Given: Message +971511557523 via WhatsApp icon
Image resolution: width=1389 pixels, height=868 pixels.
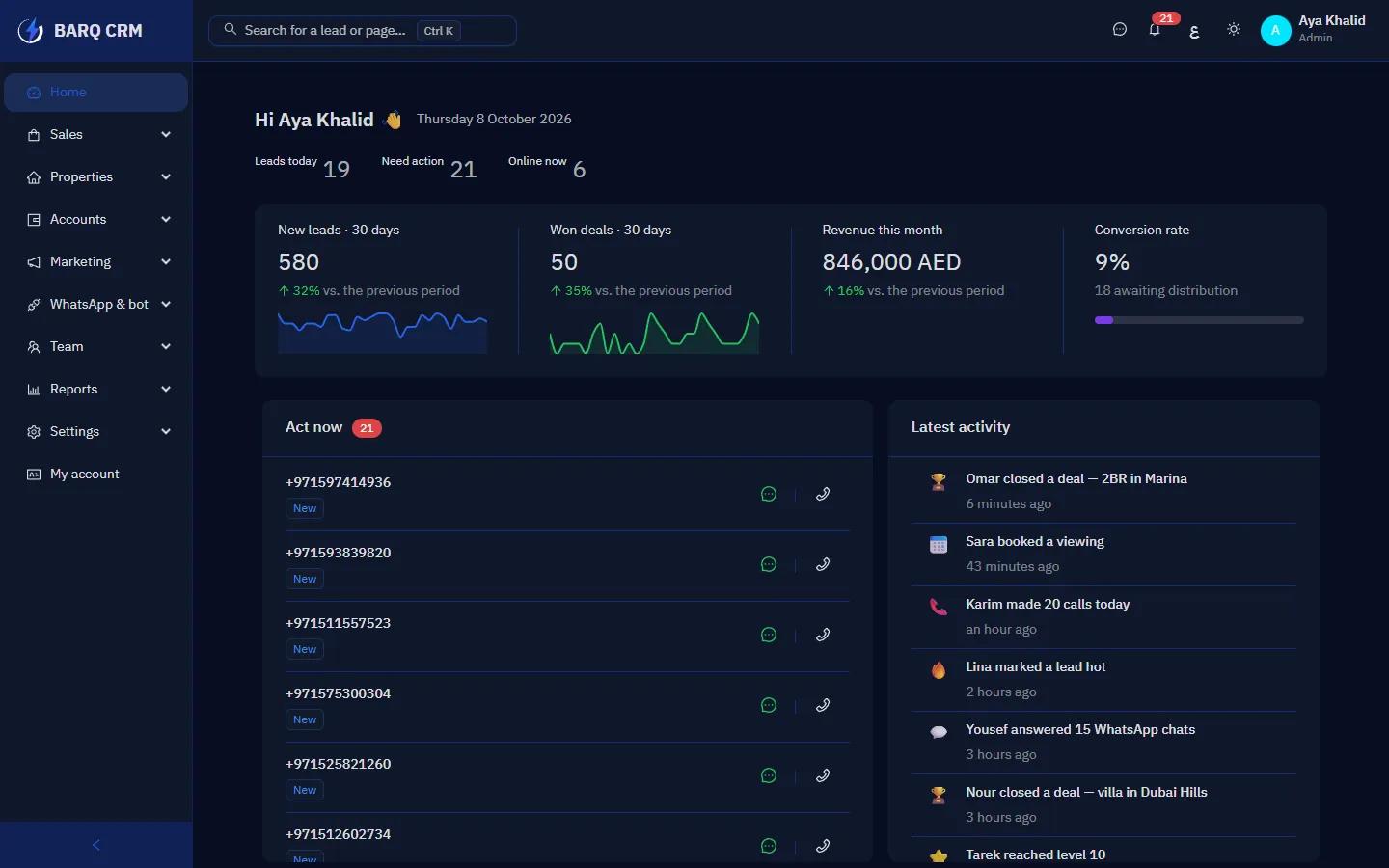Looking at the screenshot, I should coord(769,635).
